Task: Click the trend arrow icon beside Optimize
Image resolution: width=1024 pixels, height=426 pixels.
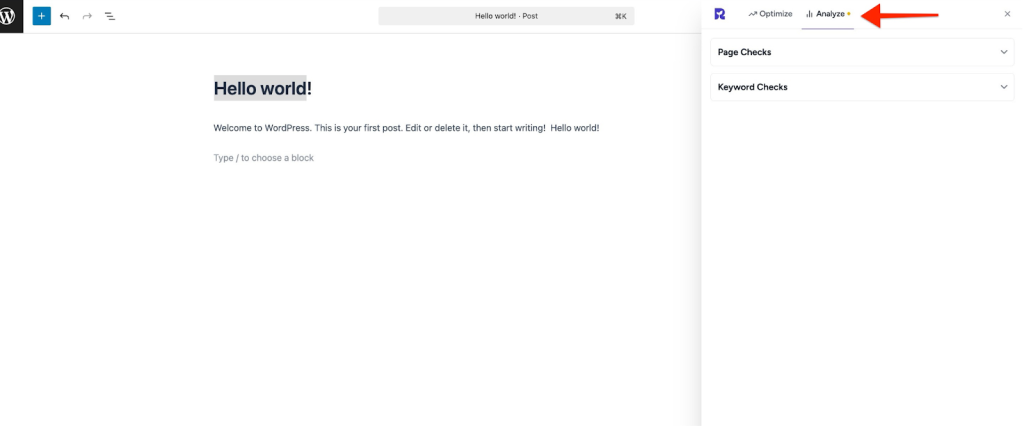Action: pos(752,14)
